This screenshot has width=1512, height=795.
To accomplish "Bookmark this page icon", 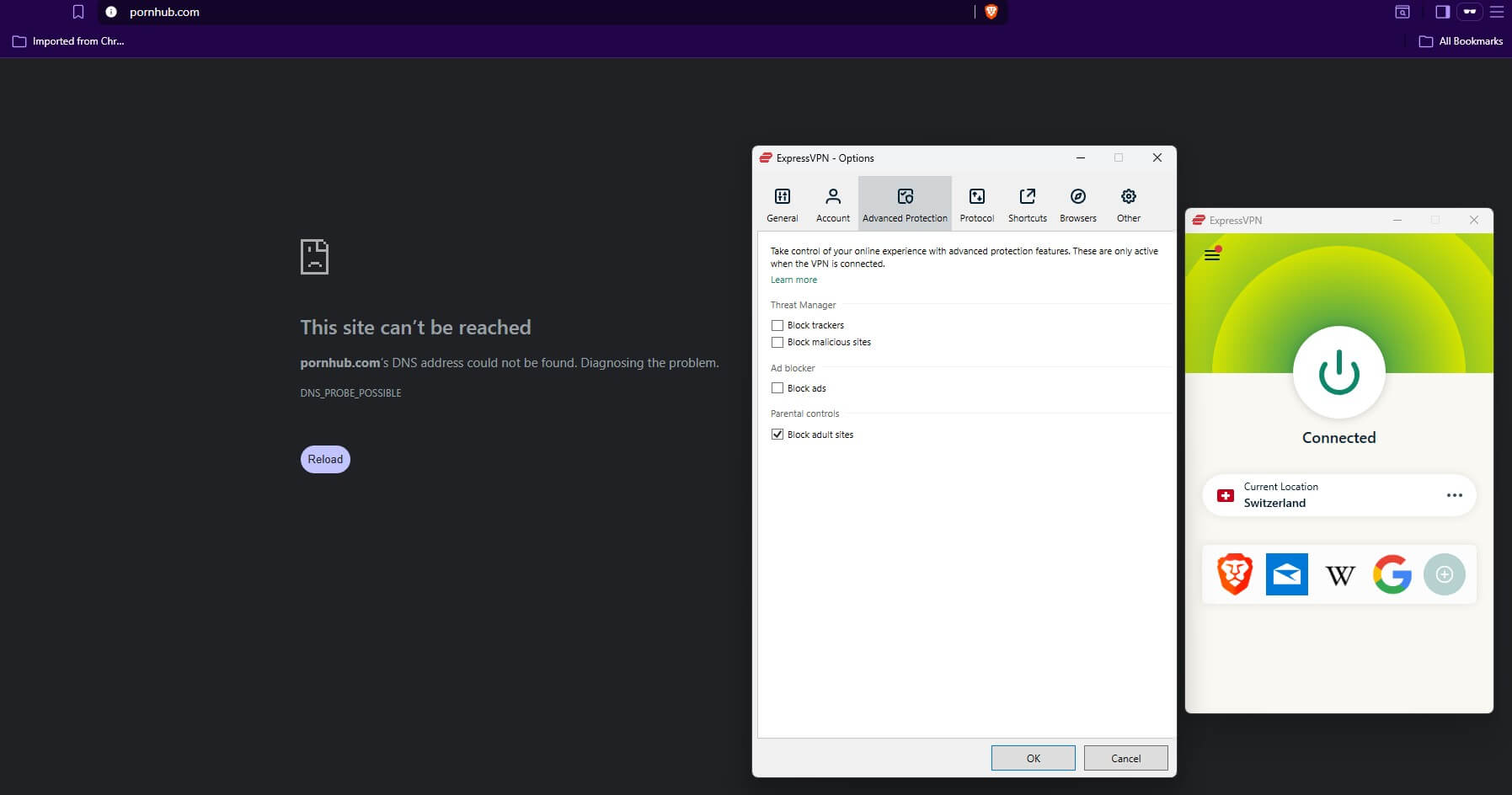I will 78,12.
